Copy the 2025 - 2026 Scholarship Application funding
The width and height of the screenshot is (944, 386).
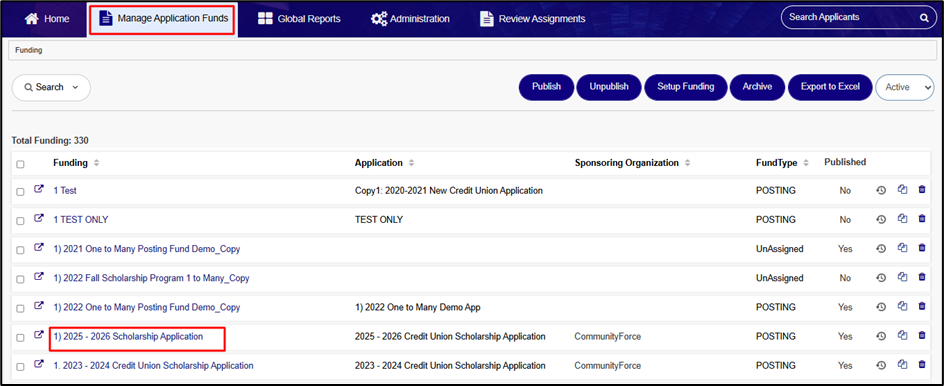coord(902,335)
